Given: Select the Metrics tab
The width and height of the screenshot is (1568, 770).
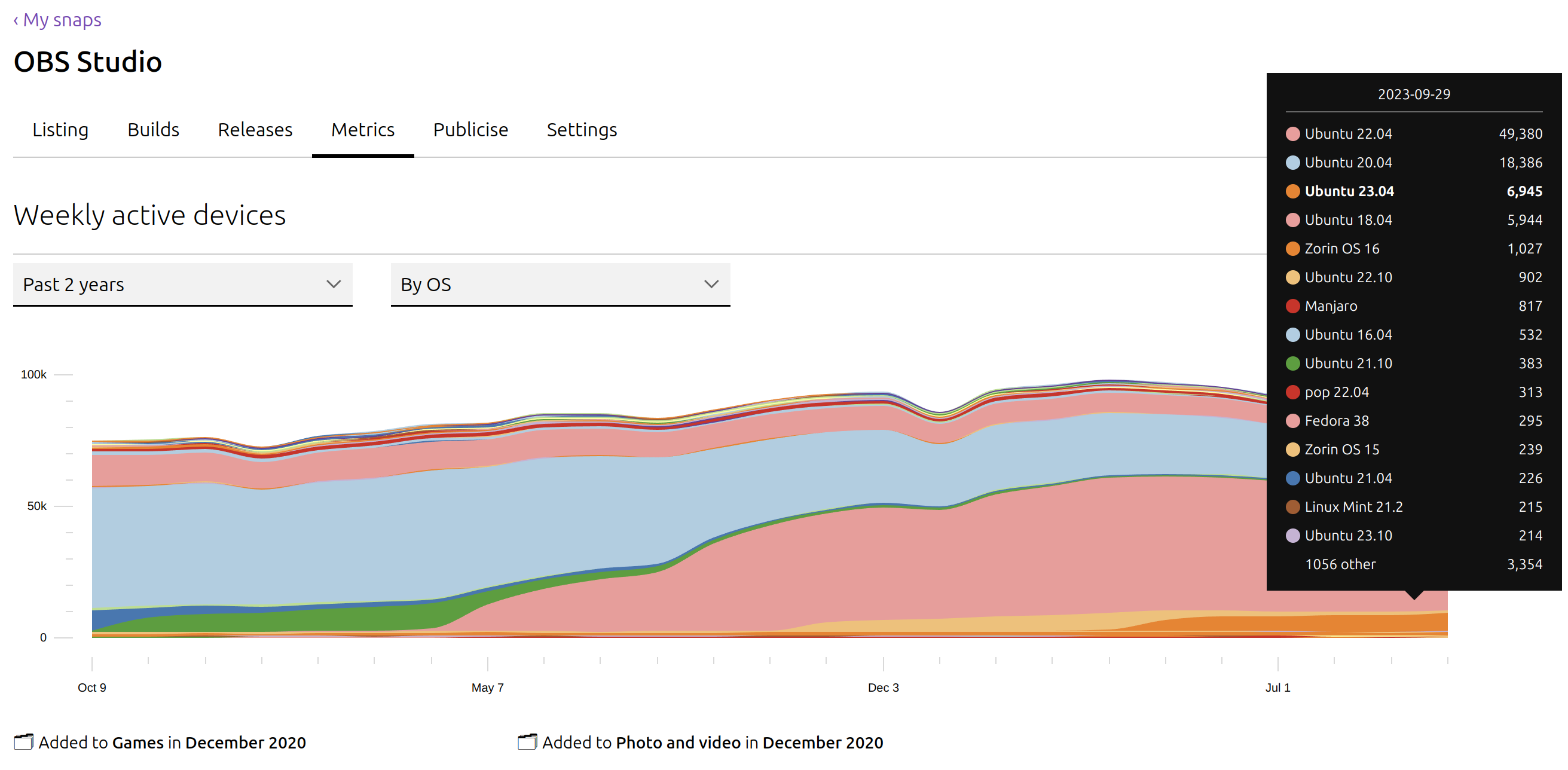Looking at the screenshot, I should coord(363,130).
